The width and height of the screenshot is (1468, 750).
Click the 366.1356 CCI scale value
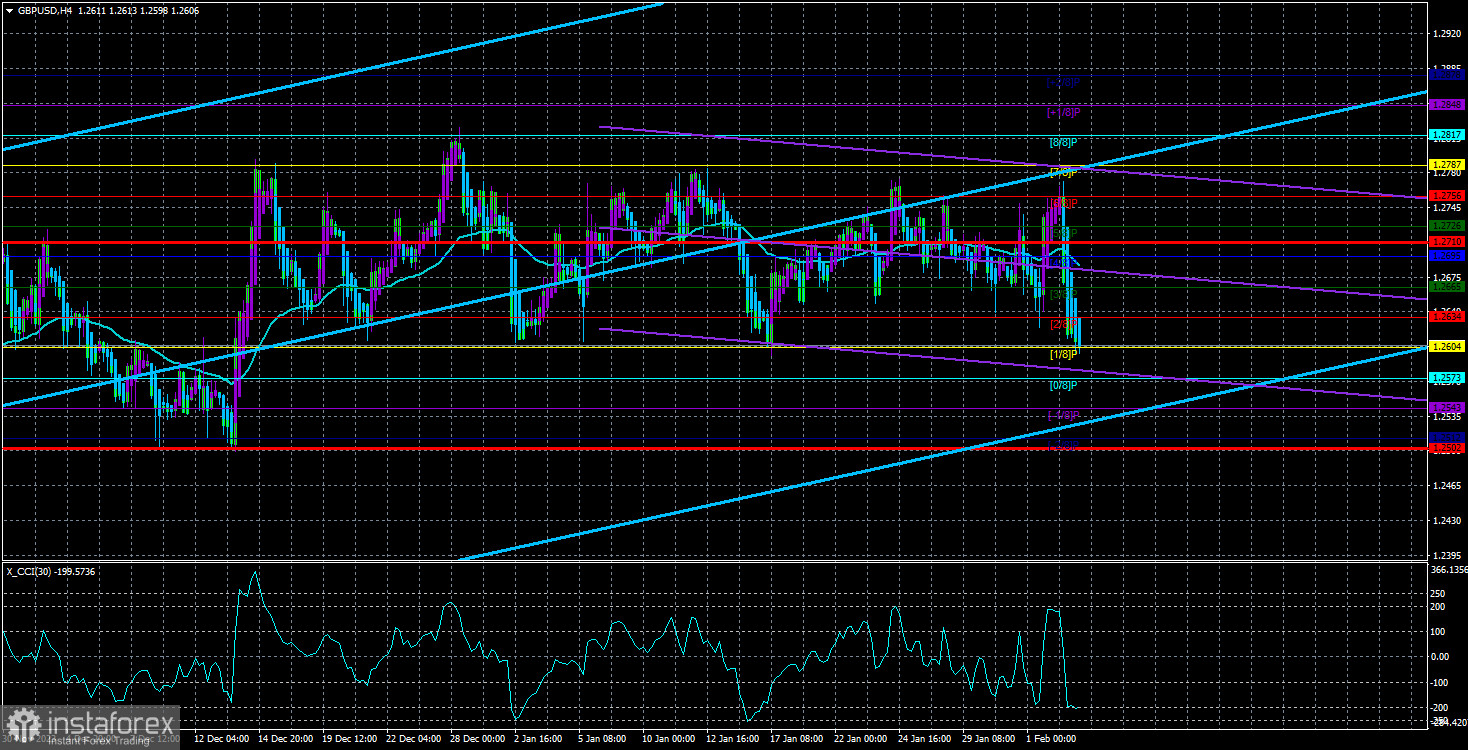(x=1448, y=570)
